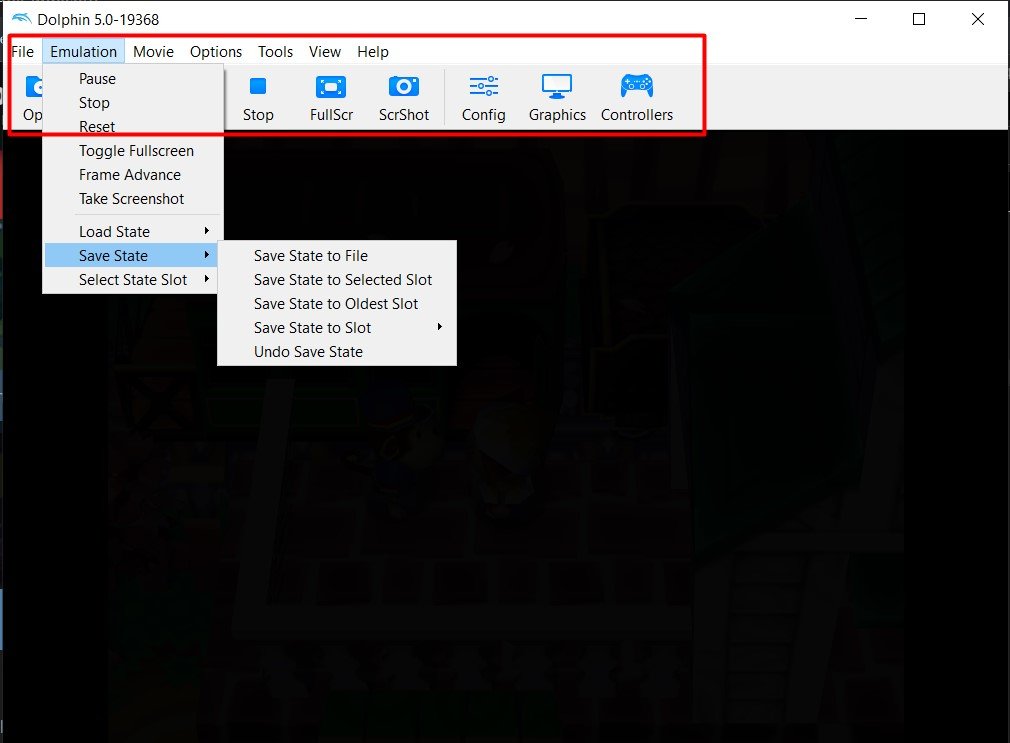Click the FullScr fullscreen toolbar icon

pyautogui.click(x=331, y=86)
